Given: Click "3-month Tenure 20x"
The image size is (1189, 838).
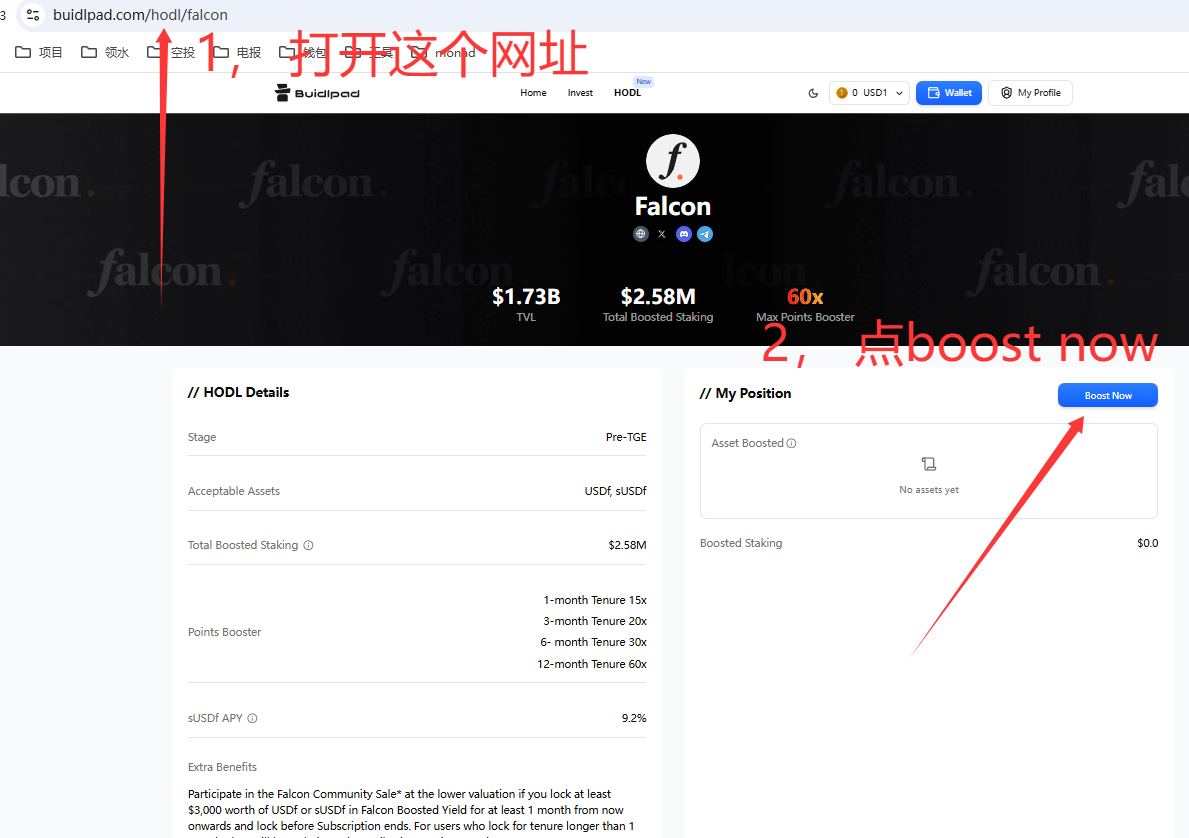Looking at the screenshot, I should [x=595, y=621].
